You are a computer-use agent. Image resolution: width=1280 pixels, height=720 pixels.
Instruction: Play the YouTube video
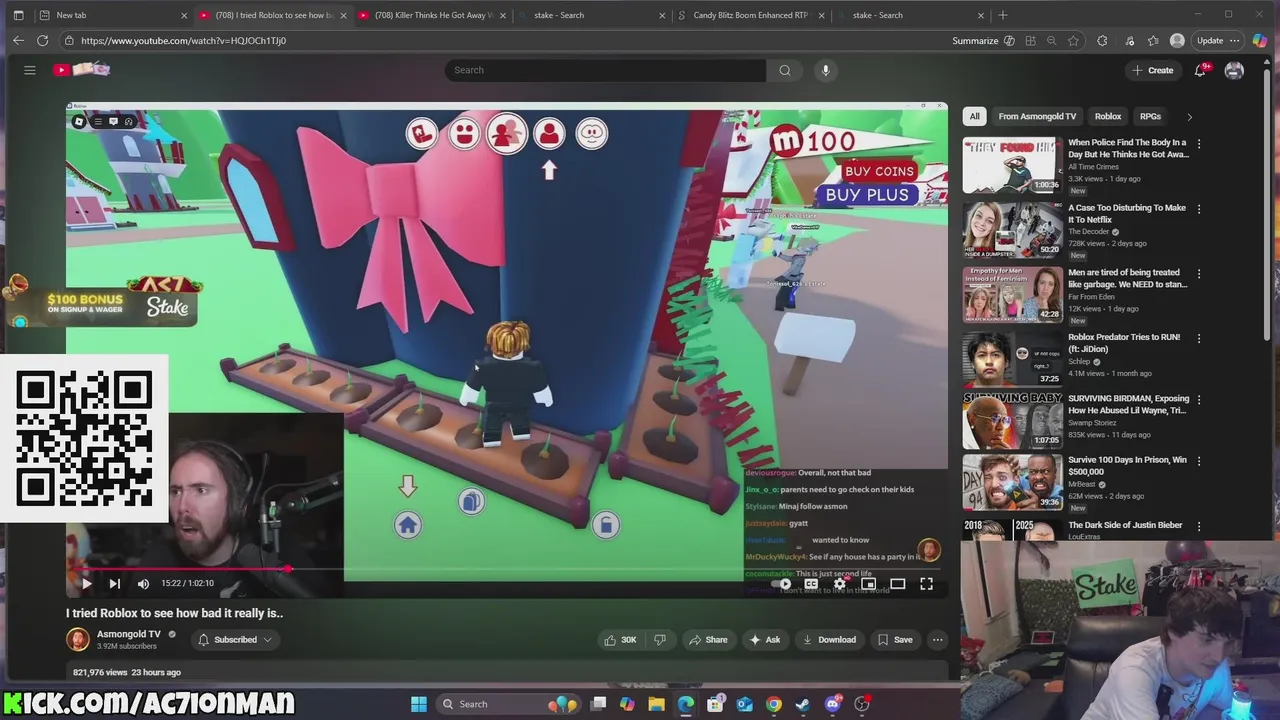86,584
